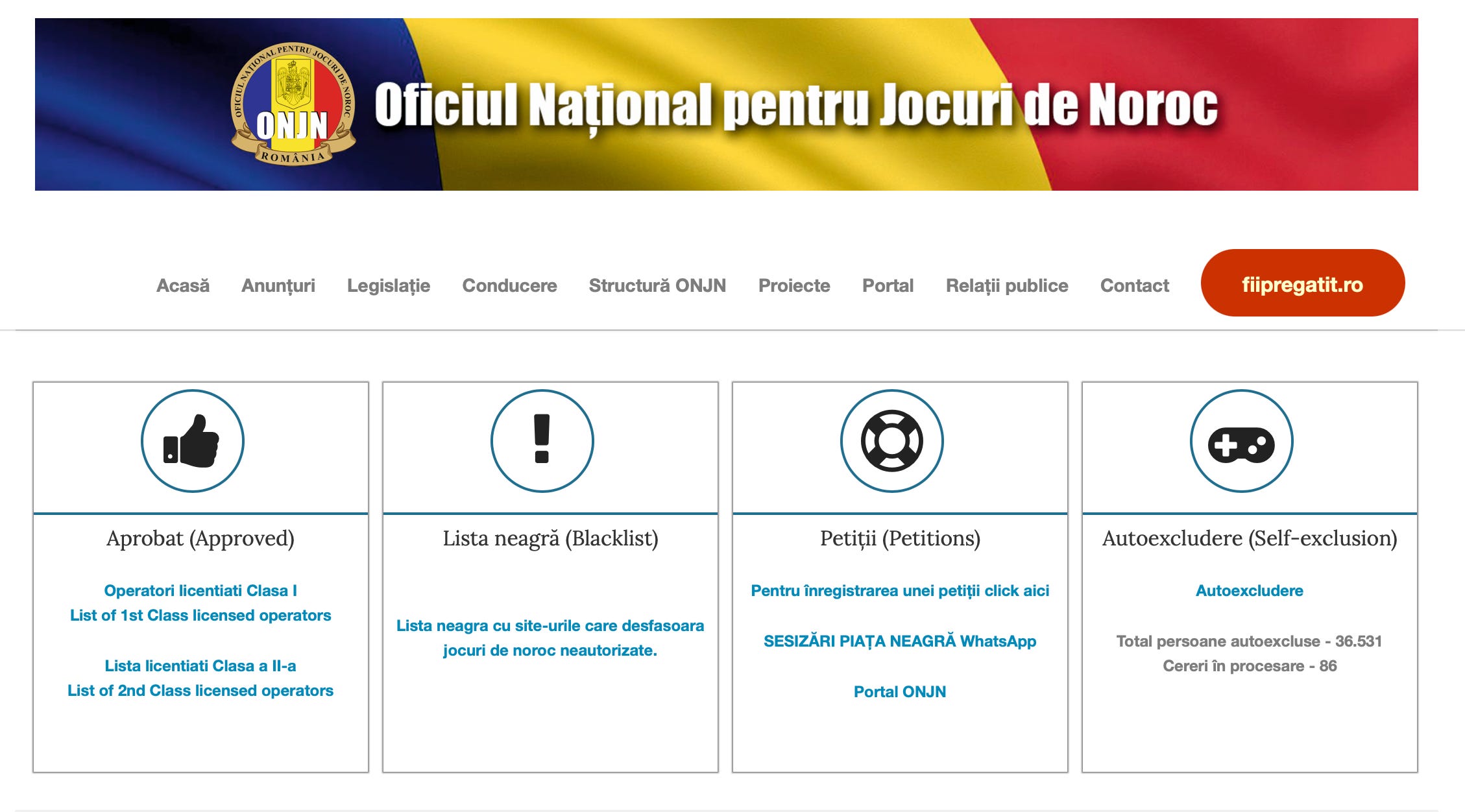
Task: Click the thumbs-up Approved icon
Action: 192,441
